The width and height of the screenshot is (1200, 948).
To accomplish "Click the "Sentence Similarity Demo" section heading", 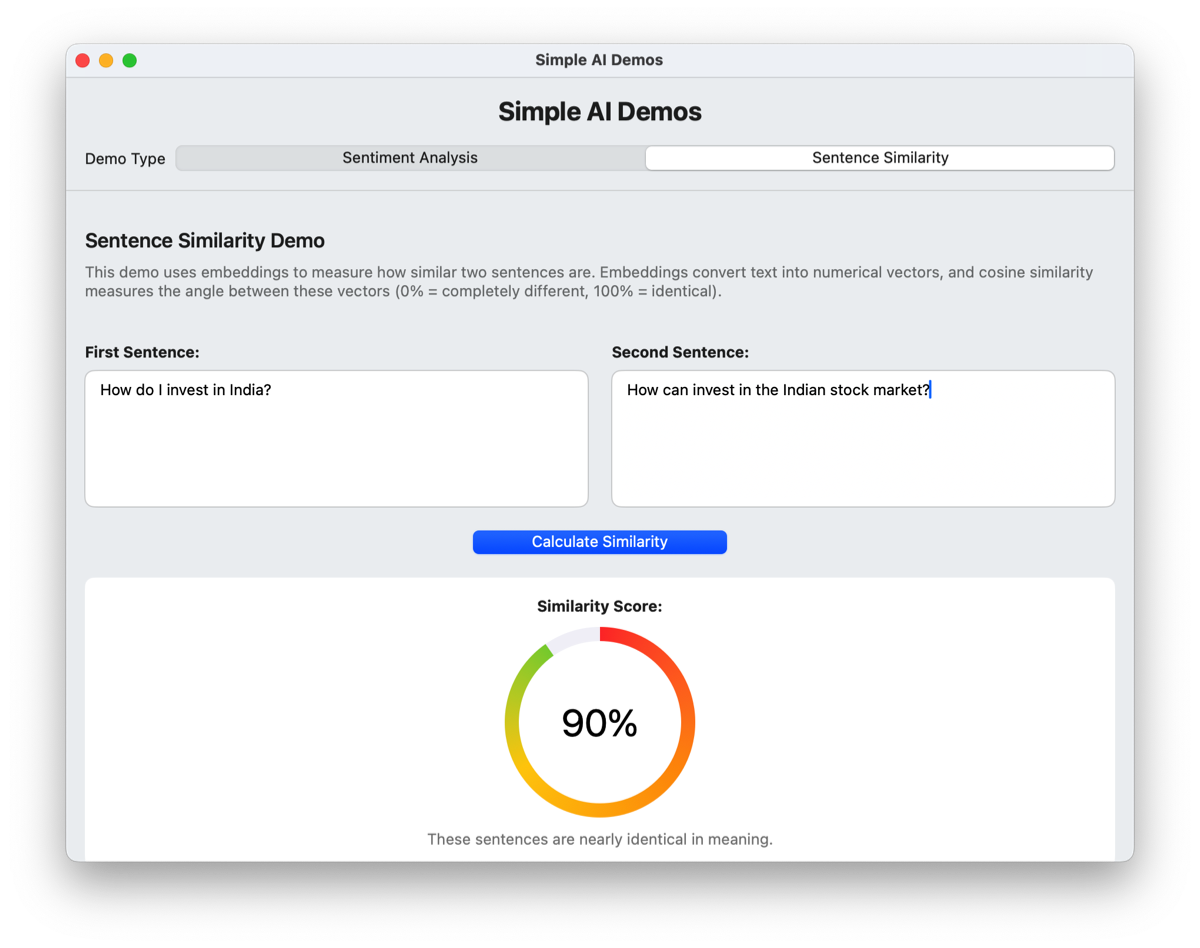I will point(205,241).
